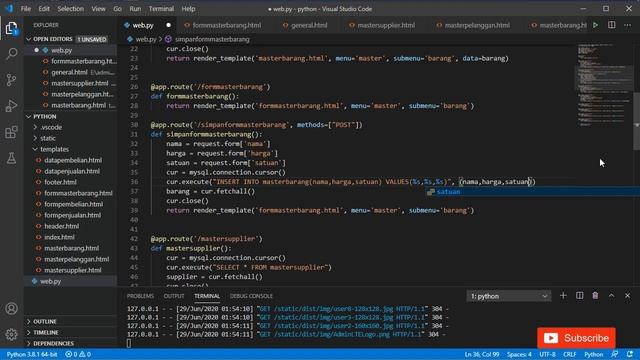The height and width of the screenshot is (360, 640).
Task: Open formpenjualan.html in the file tree
Action: point(71,215)
